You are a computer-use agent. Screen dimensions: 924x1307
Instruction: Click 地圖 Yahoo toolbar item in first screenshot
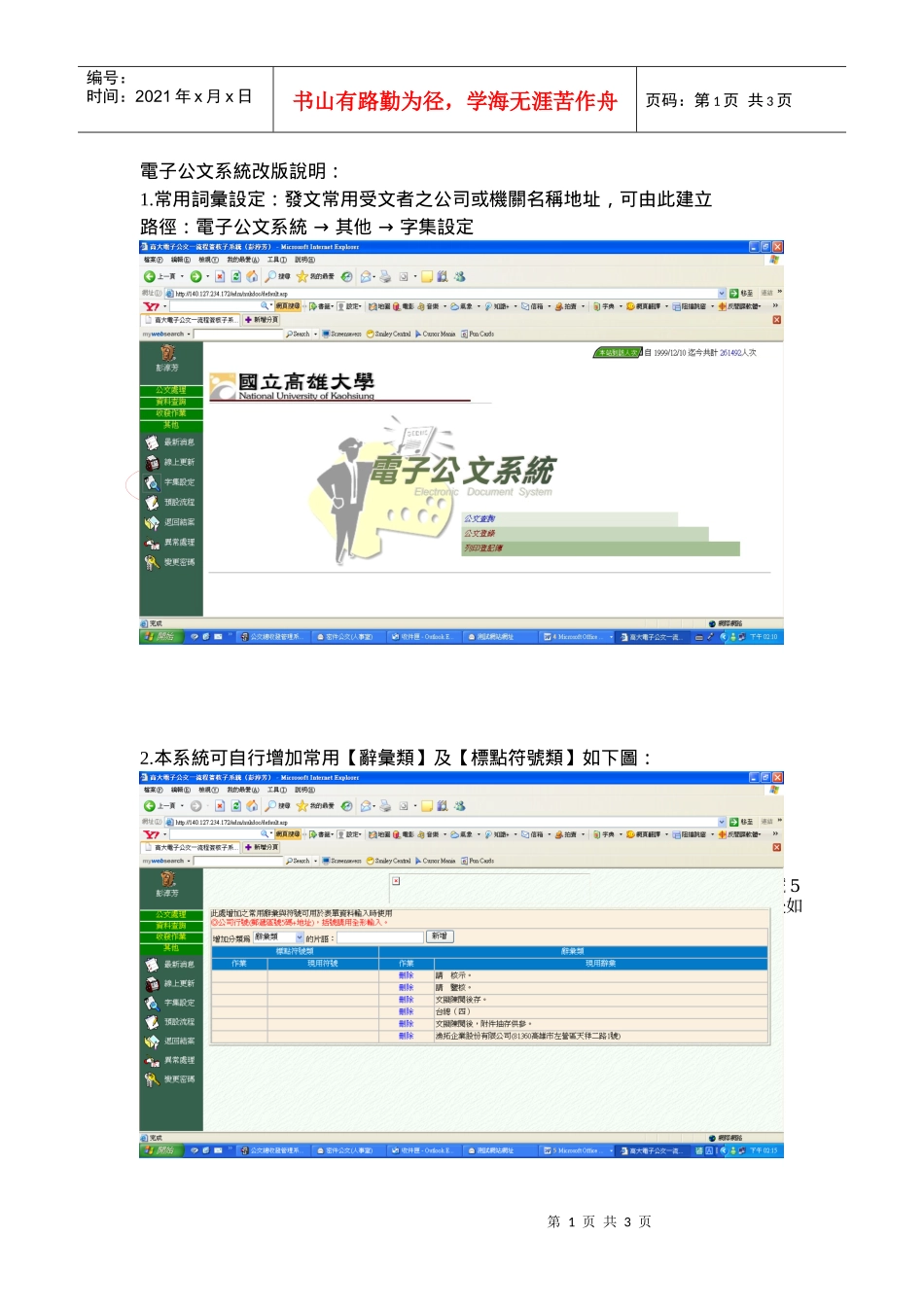tap(379, 306)
